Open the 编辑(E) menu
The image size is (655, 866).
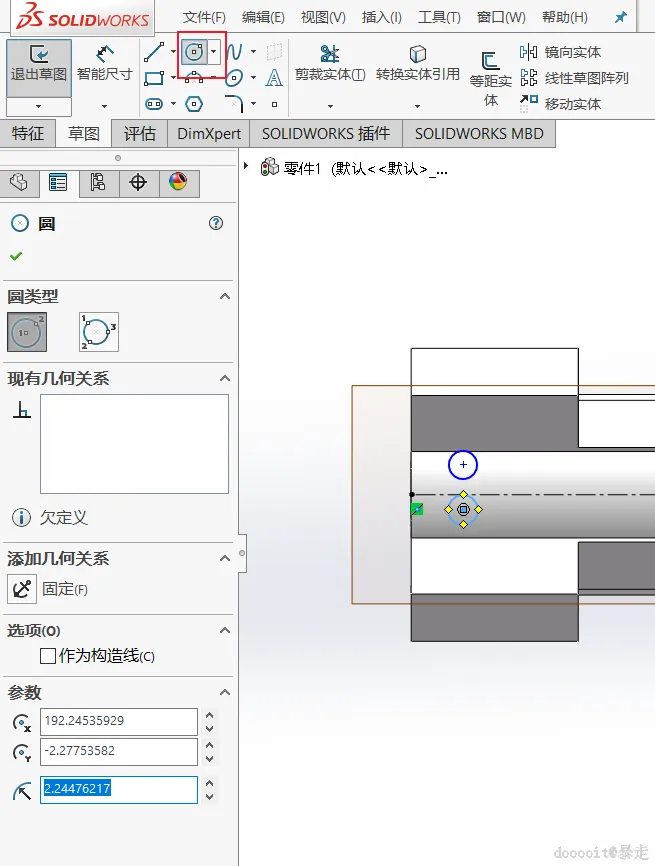(263, 17)
